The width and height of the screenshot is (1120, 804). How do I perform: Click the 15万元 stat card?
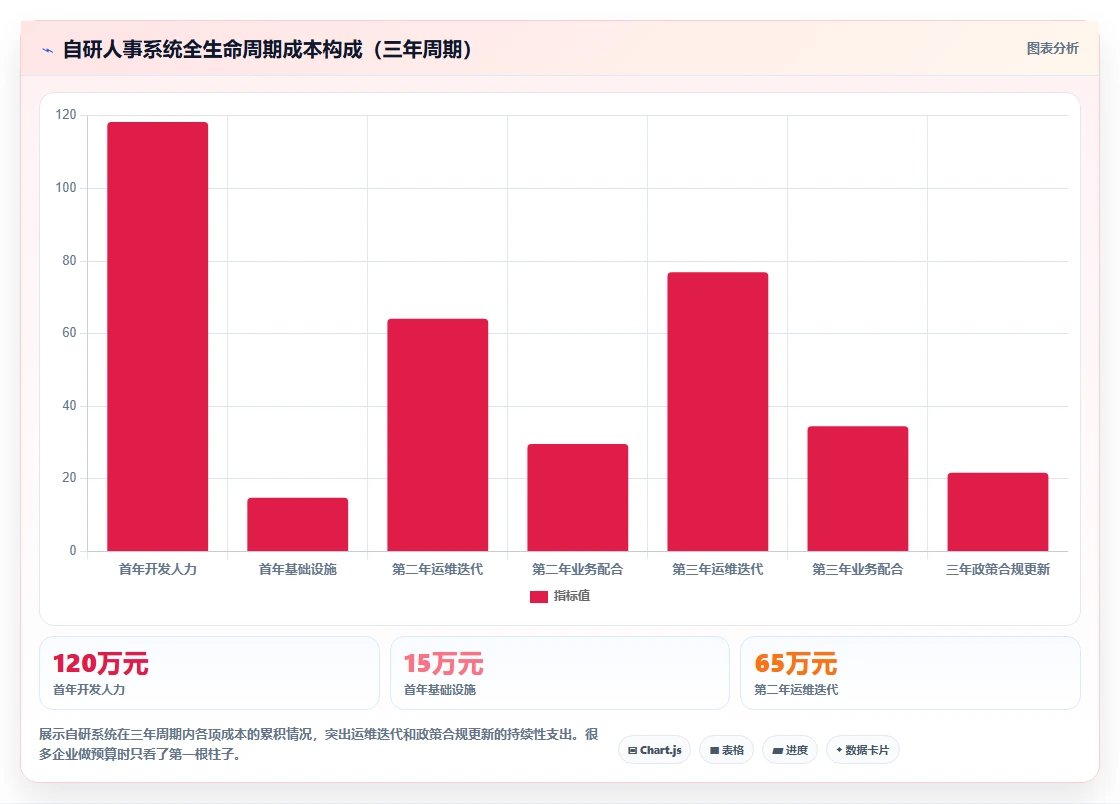[x=560, y=673]
